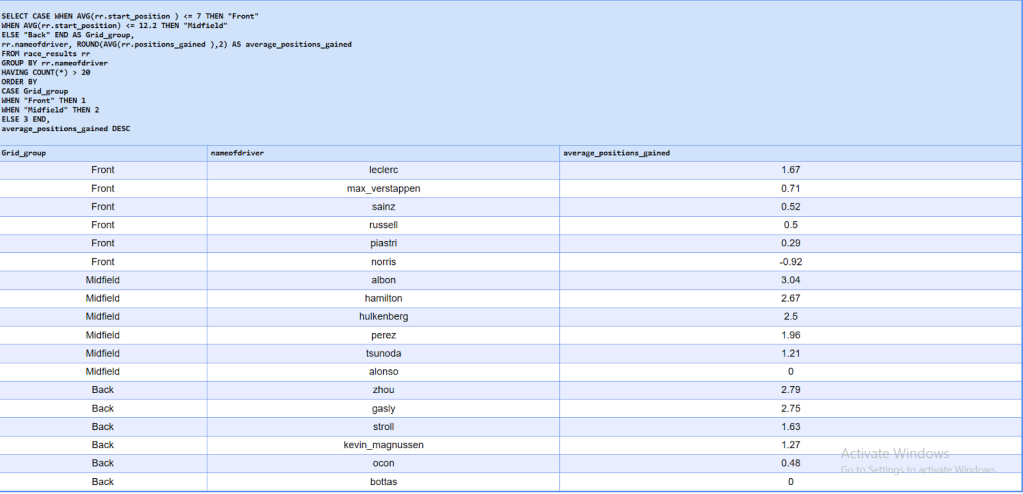Select the max_verstappen driver cell

click(384, 188)
